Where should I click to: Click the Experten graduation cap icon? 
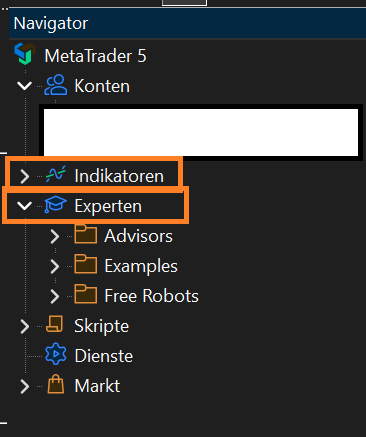coord(56,204)
